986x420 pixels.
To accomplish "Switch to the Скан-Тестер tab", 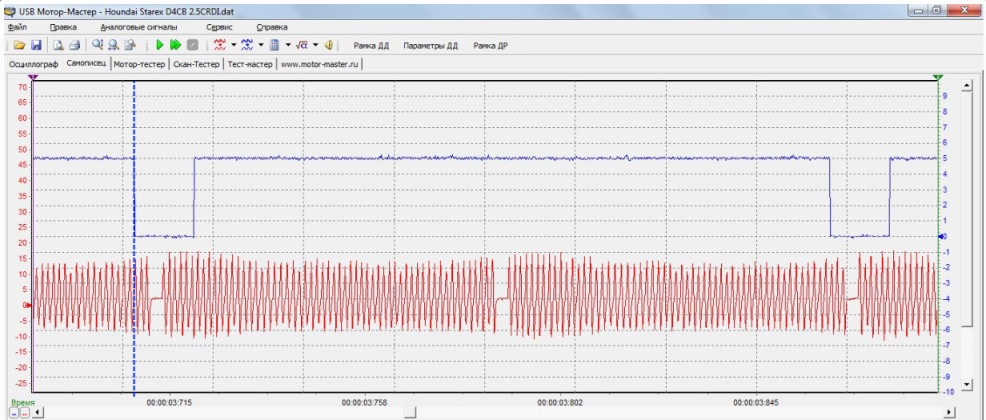I will point(196,64).
